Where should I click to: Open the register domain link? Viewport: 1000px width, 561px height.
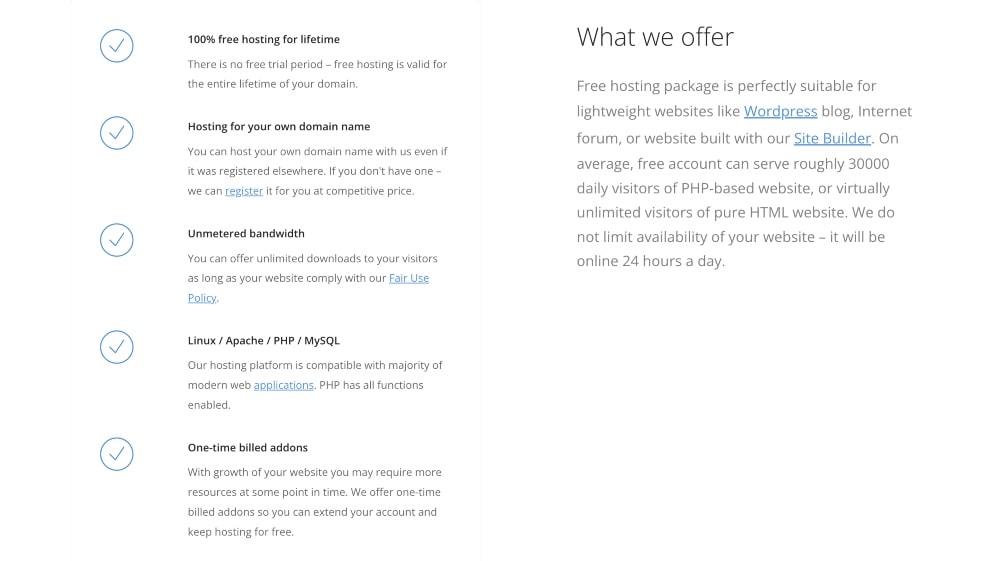pos(244,191)
